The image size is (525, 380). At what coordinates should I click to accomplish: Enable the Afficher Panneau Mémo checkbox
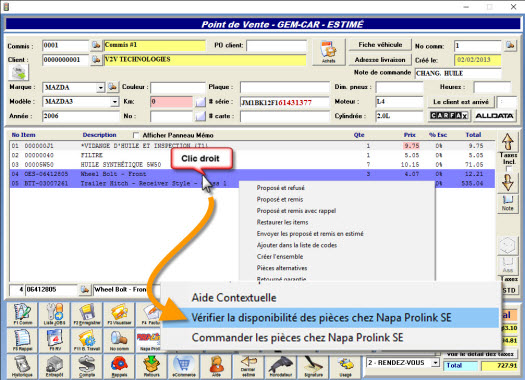pyautogui.click(x=136, y=135)
